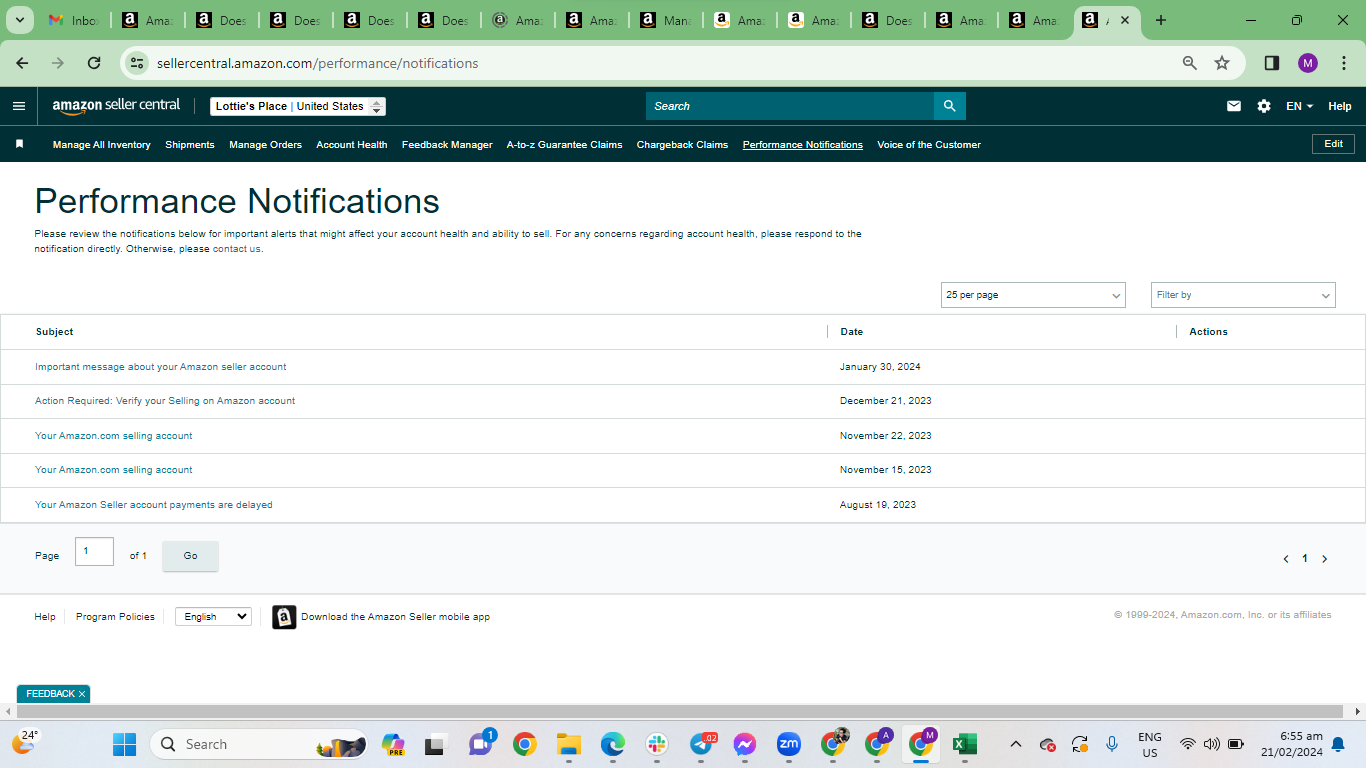Click the Seller Central search field
Screen dimensions: 1366x768
(790, 106)
